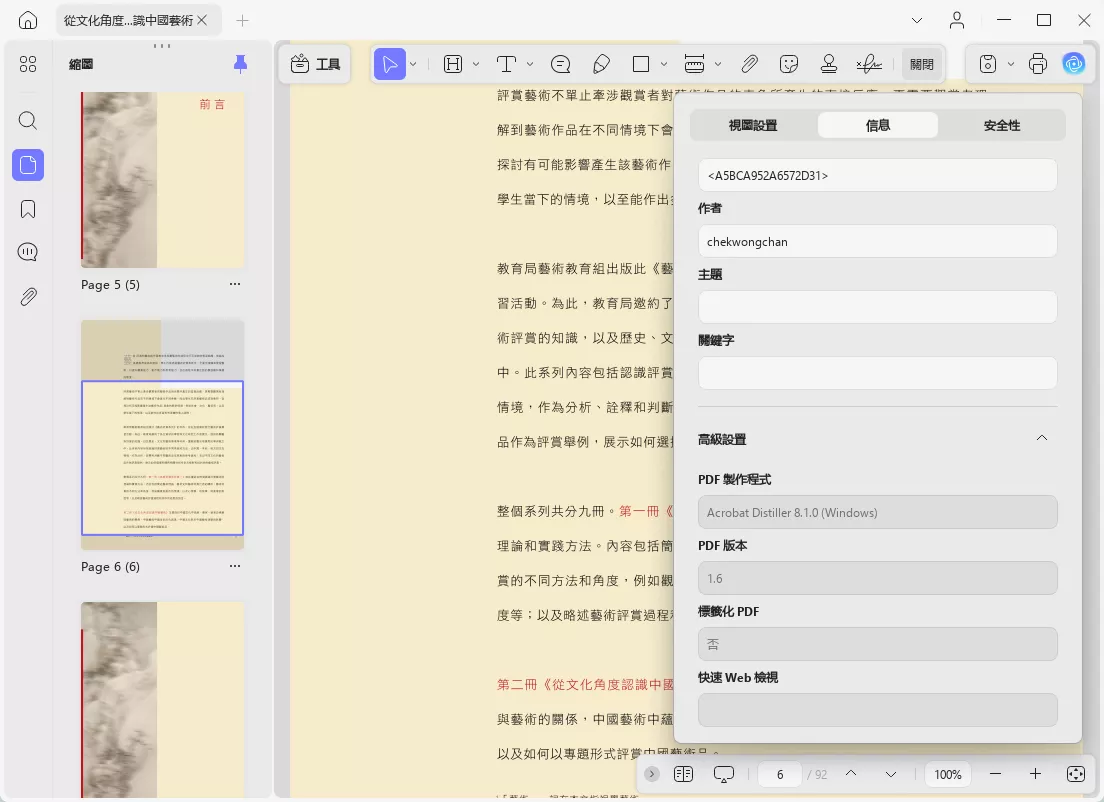Open the user account icon
The width and height of the screenshot is (1104, 802).
957,20
